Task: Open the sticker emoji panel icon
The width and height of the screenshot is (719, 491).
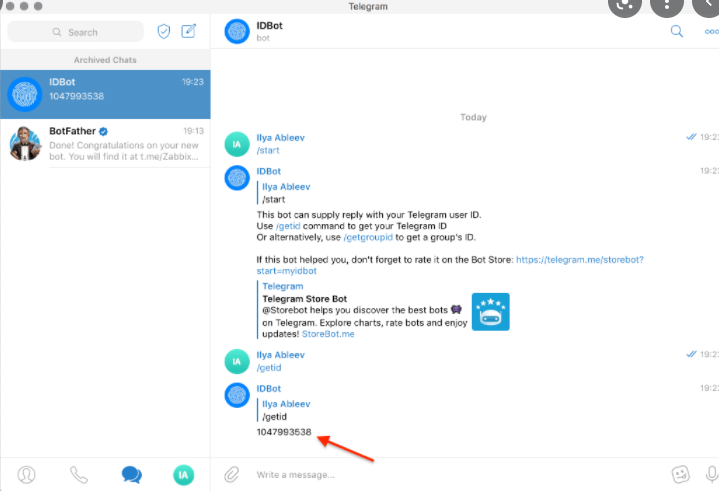Action: (x=680, y=474)
